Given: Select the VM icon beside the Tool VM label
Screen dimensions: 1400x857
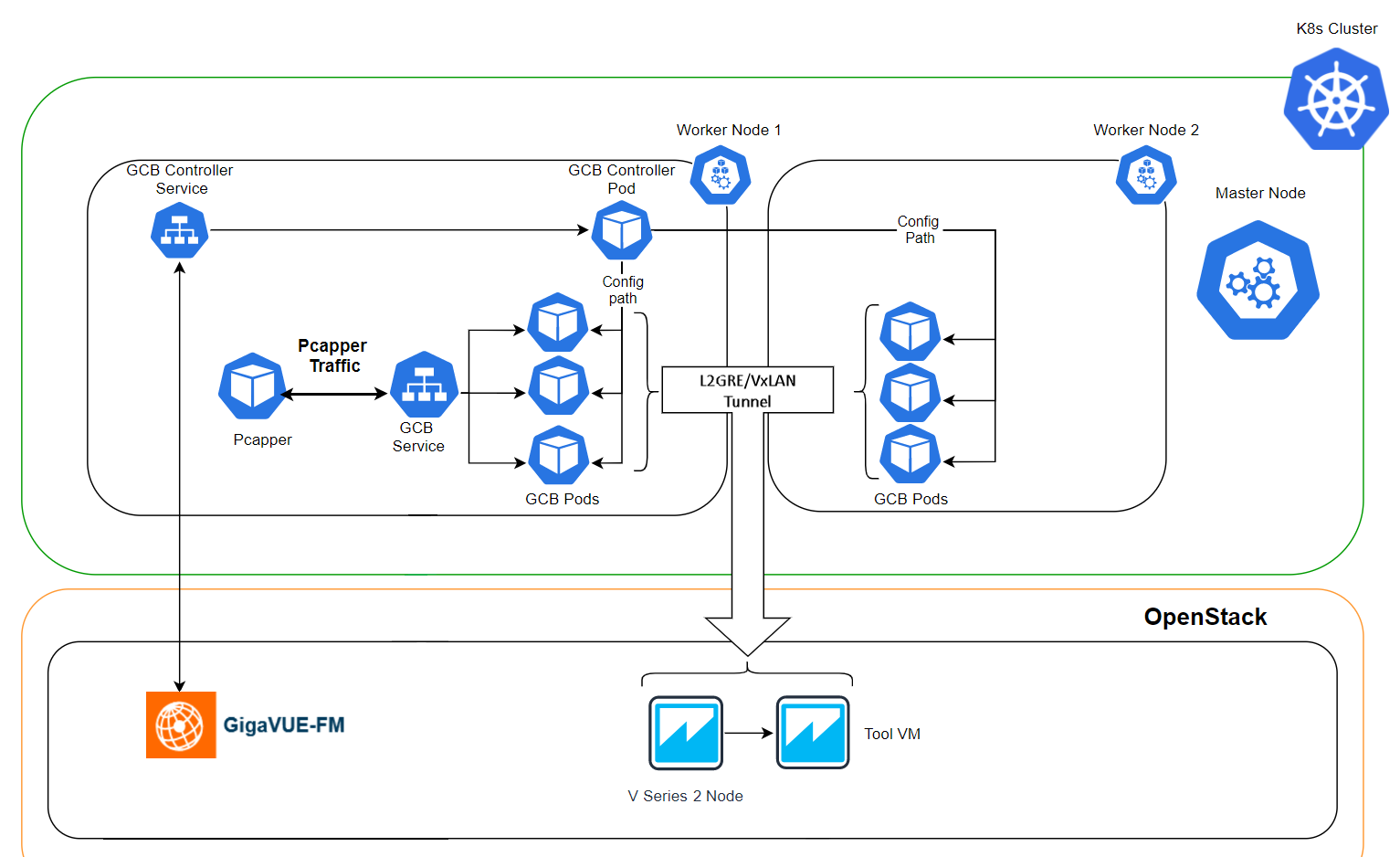Looking at the screenshot, I should (813, 733).
